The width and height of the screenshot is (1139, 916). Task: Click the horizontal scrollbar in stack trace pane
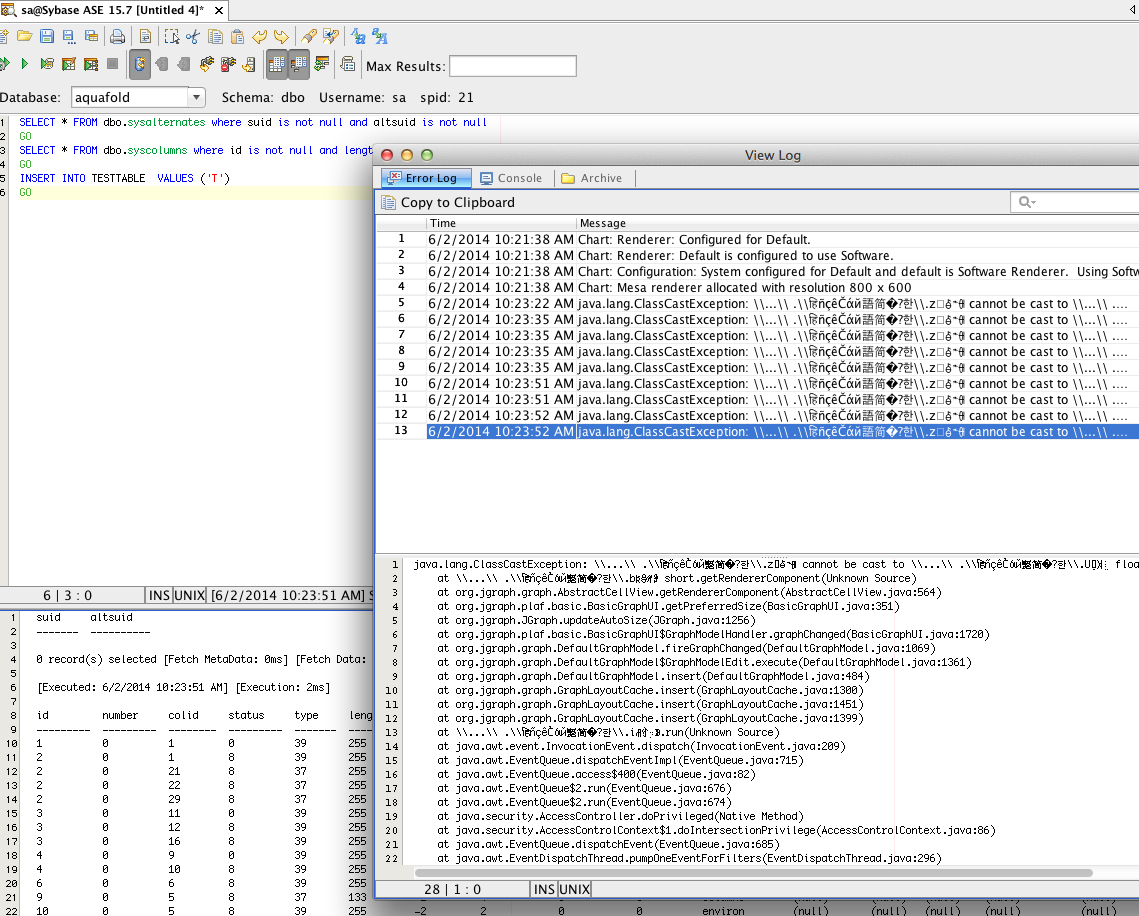753,872
